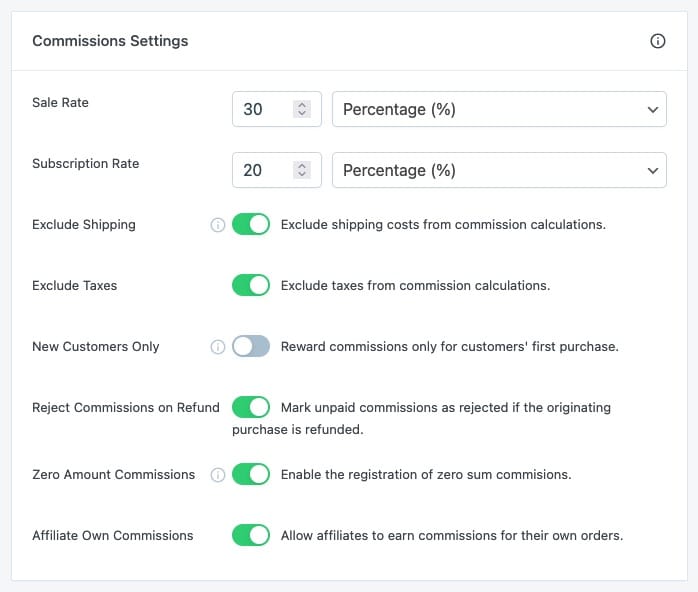698x592 pixels.
Task: Decrease Sale Rate with the down stepper arrow
Action: tap(302, 114)
